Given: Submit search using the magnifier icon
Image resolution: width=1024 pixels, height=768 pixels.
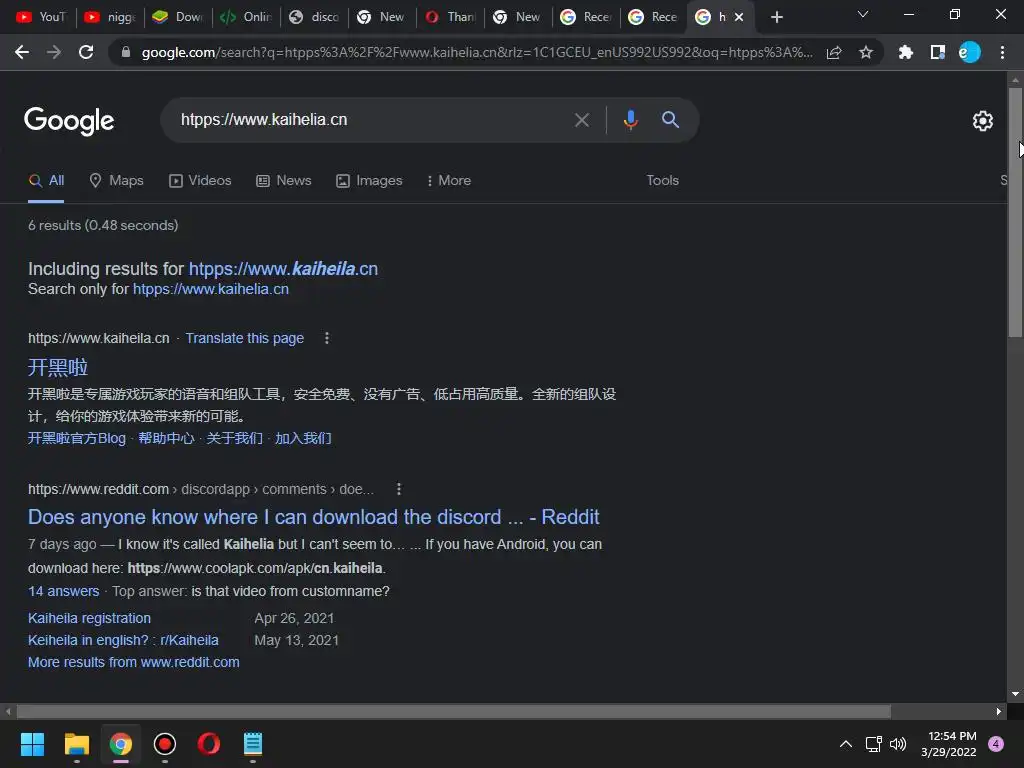Looking at the screenshot, I should [671, 120].
